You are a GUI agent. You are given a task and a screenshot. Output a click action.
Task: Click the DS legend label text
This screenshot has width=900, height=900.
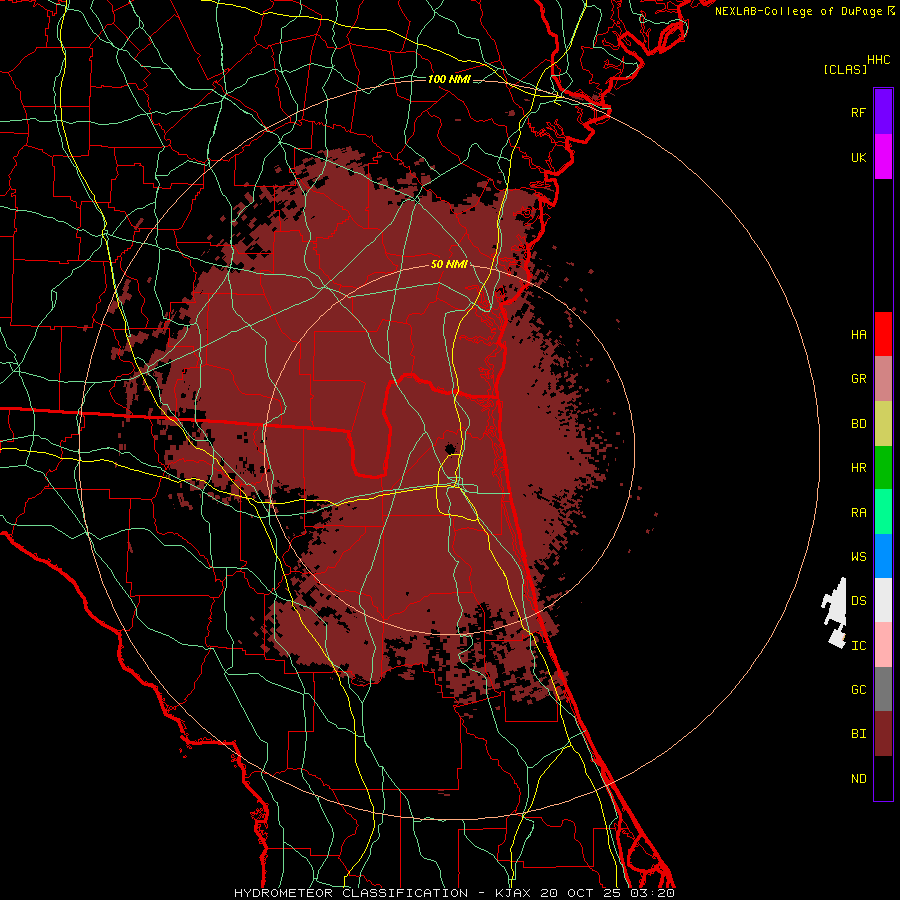[858, 600]
